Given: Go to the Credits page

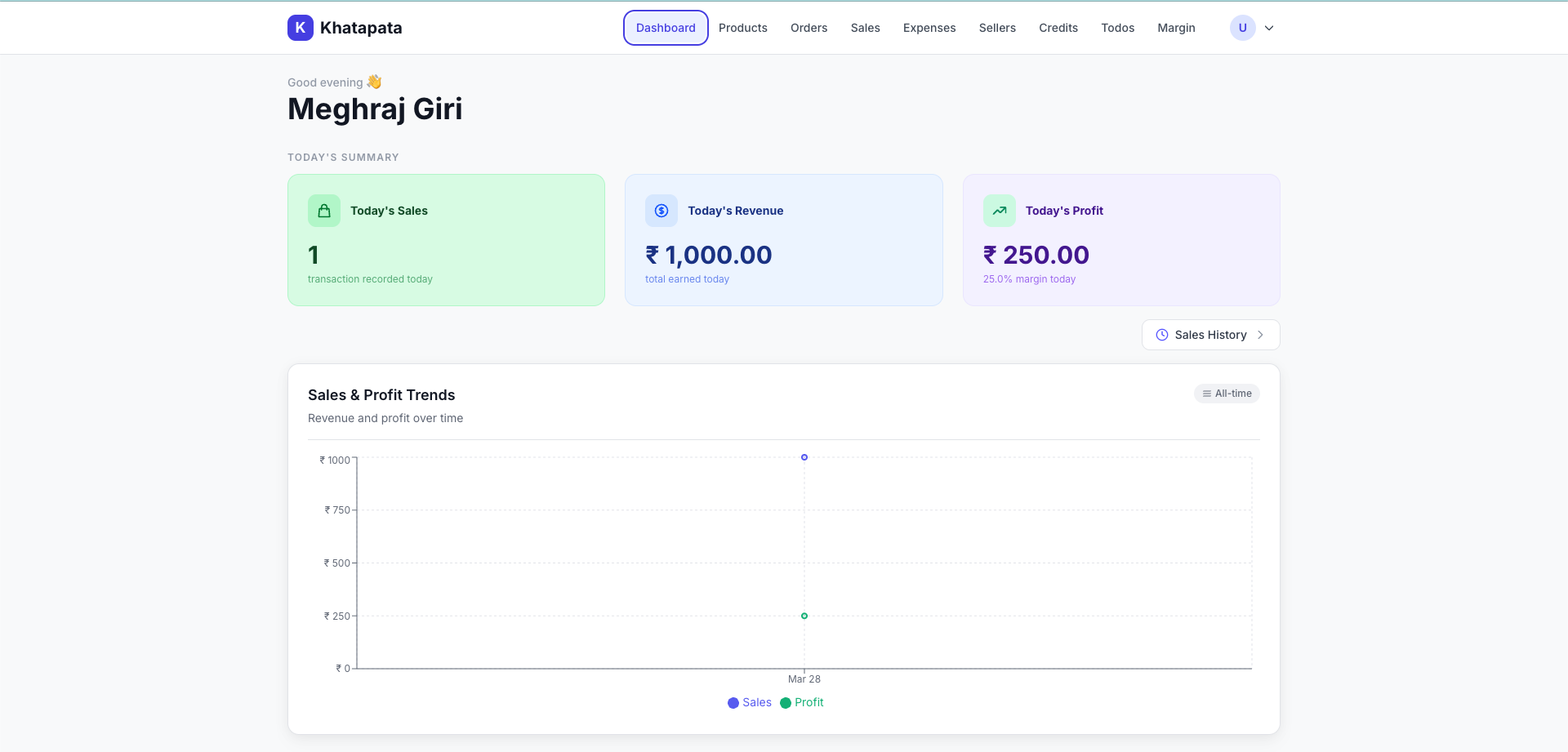Looking at the screenshot, I should [1058, 27].
